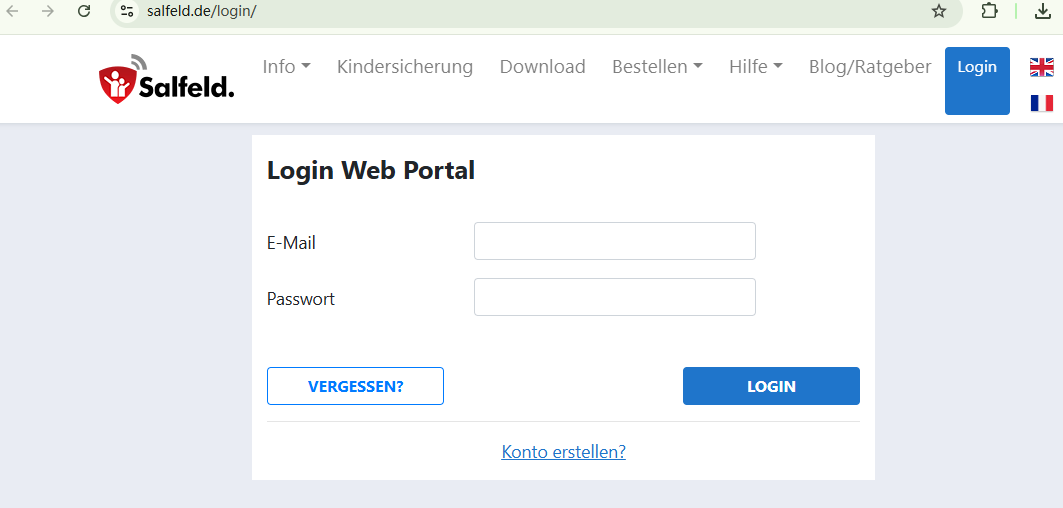Image resolution: width=1063 pixels, height=508 pixels.
Task: Open the Kindersicherung menu item
Action: click(405, 67)
